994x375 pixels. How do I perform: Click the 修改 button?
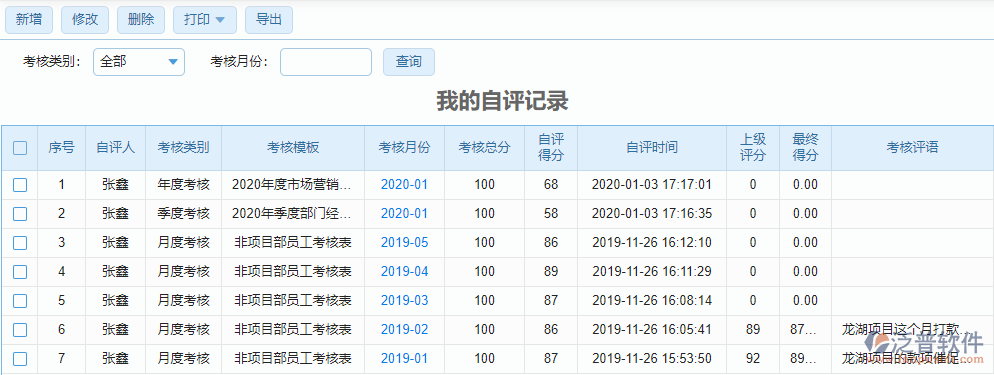pyautogui.click(x=85, y=20)
